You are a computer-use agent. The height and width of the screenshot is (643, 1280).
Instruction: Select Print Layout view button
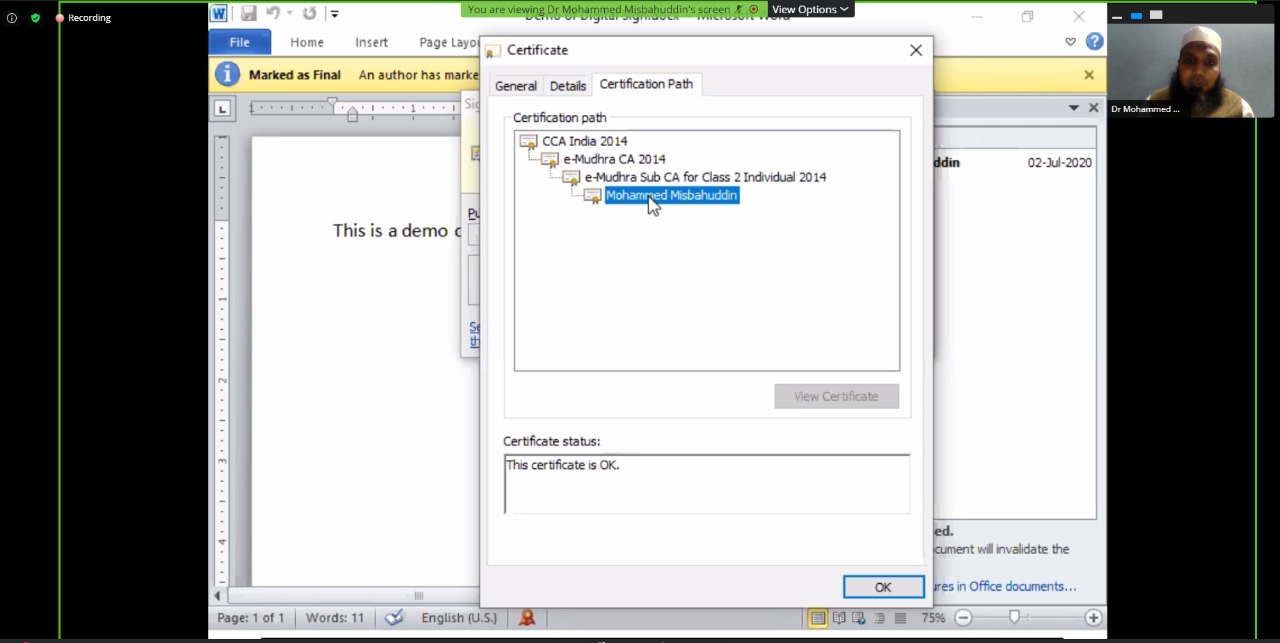click(818, 618)
